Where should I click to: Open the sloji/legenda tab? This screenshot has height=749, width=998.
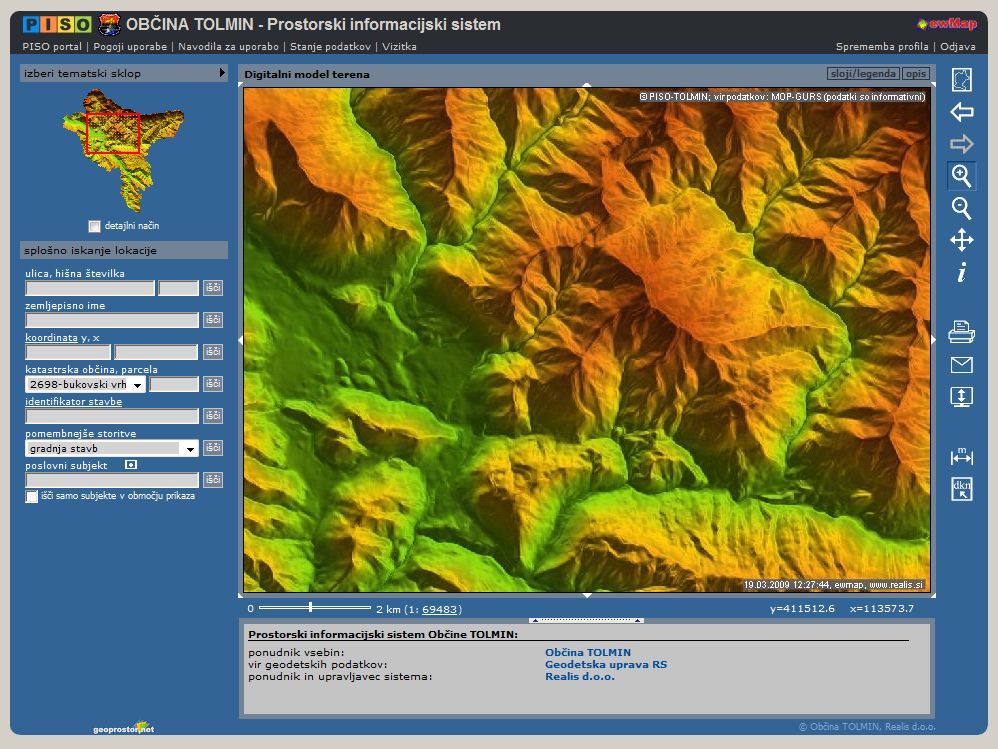pyautogui.click(x=863, y=74)
